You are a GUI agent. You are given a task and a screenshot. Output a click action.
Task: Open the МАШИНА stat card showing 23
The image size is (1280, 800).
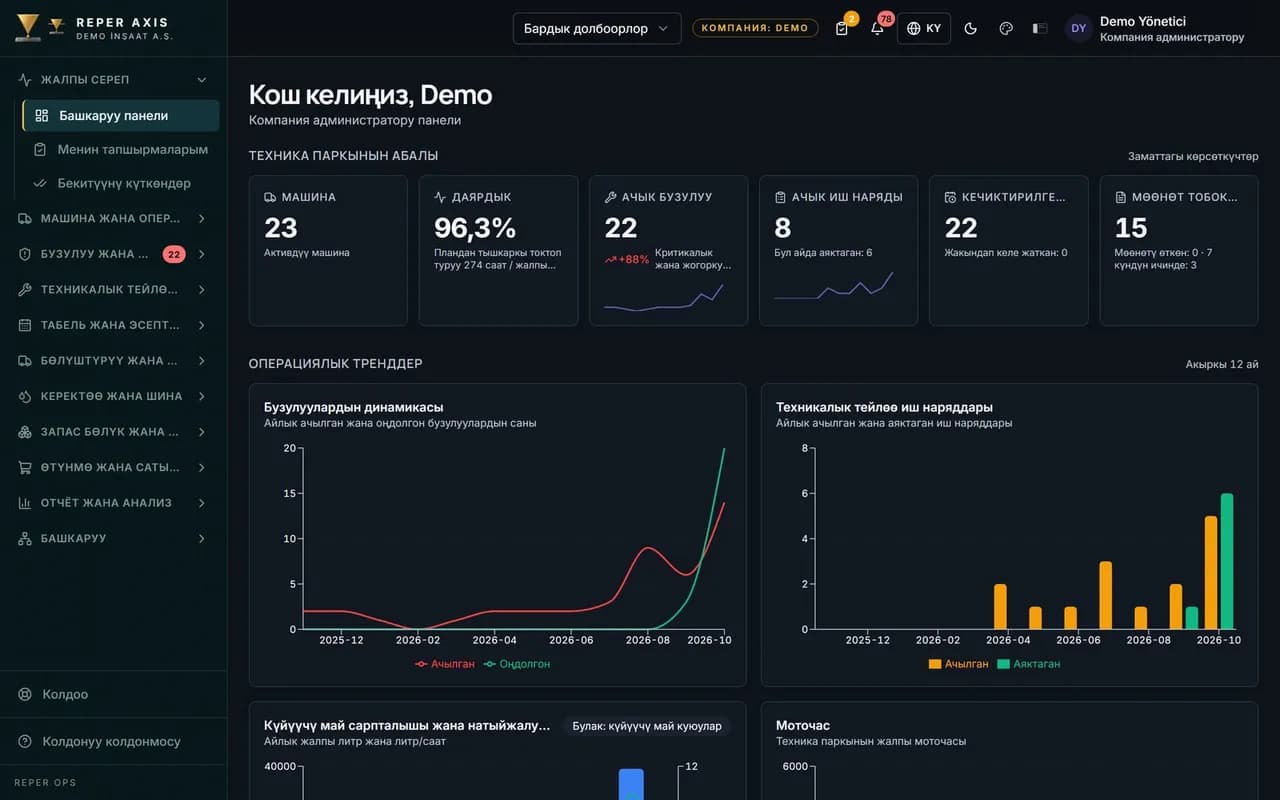point(328,251)
